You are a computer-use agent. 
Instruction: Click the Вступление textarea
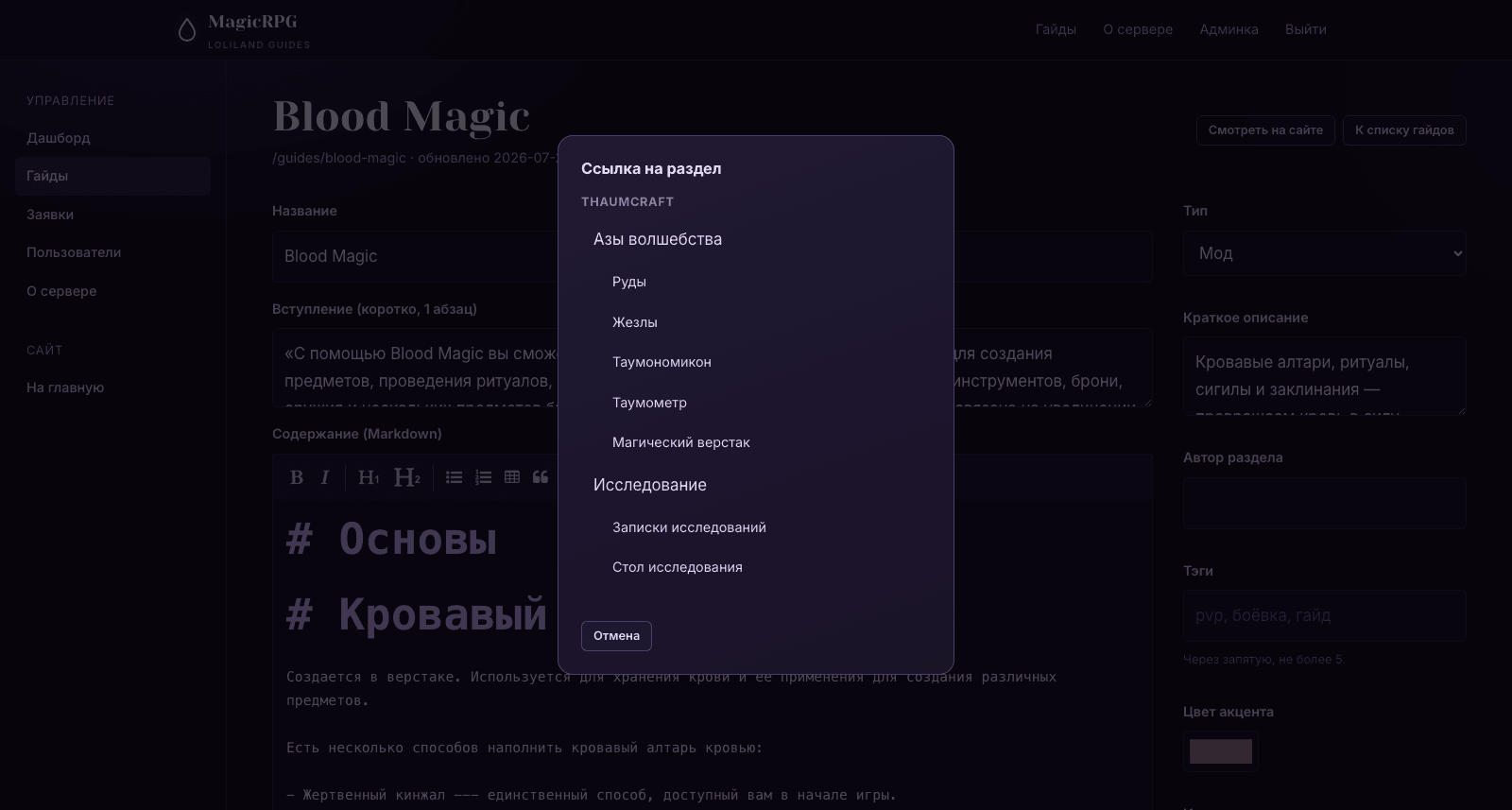point(712,368)
